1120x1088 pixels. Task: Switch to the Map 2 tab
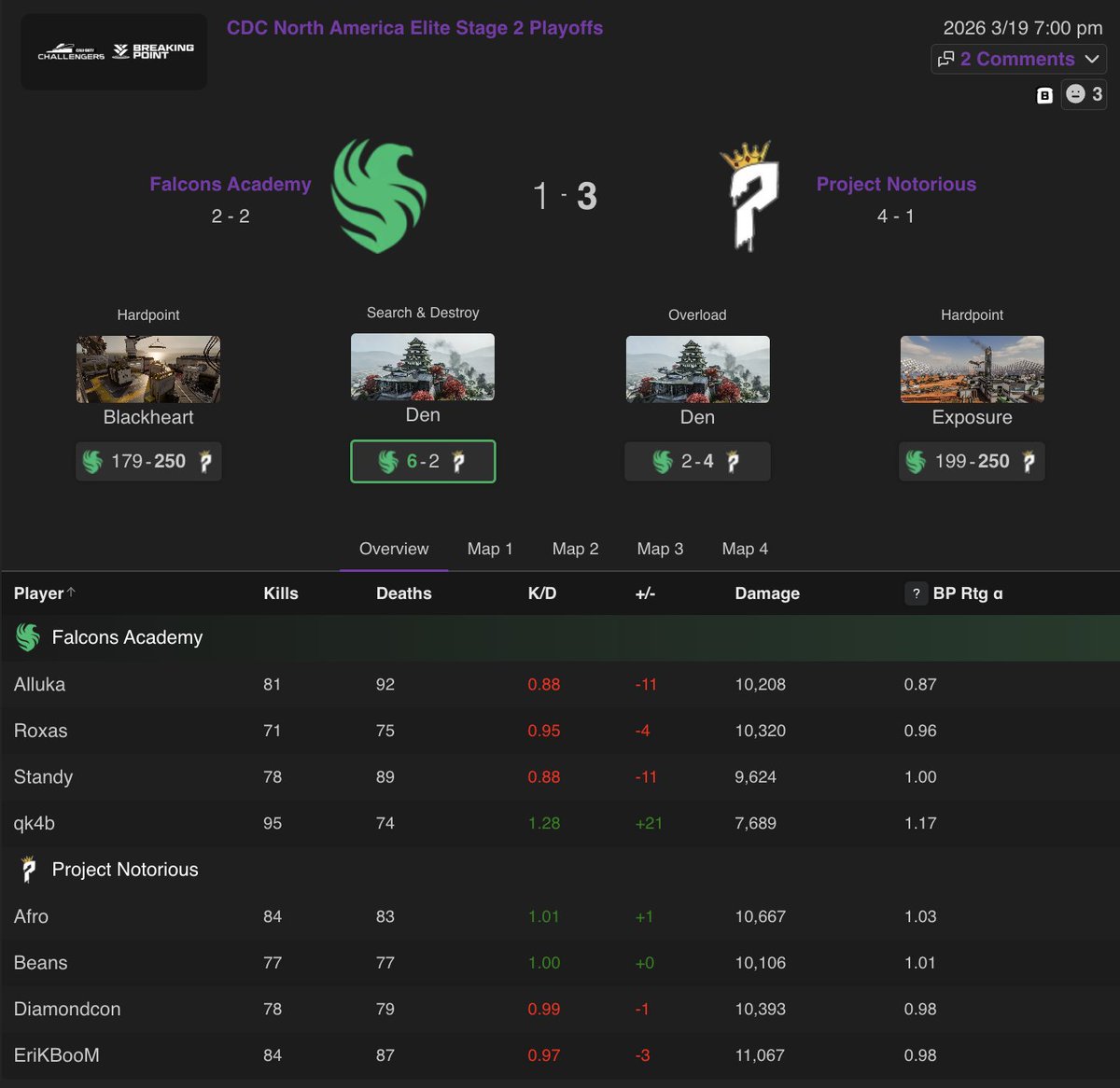click(x=575, y=549)
